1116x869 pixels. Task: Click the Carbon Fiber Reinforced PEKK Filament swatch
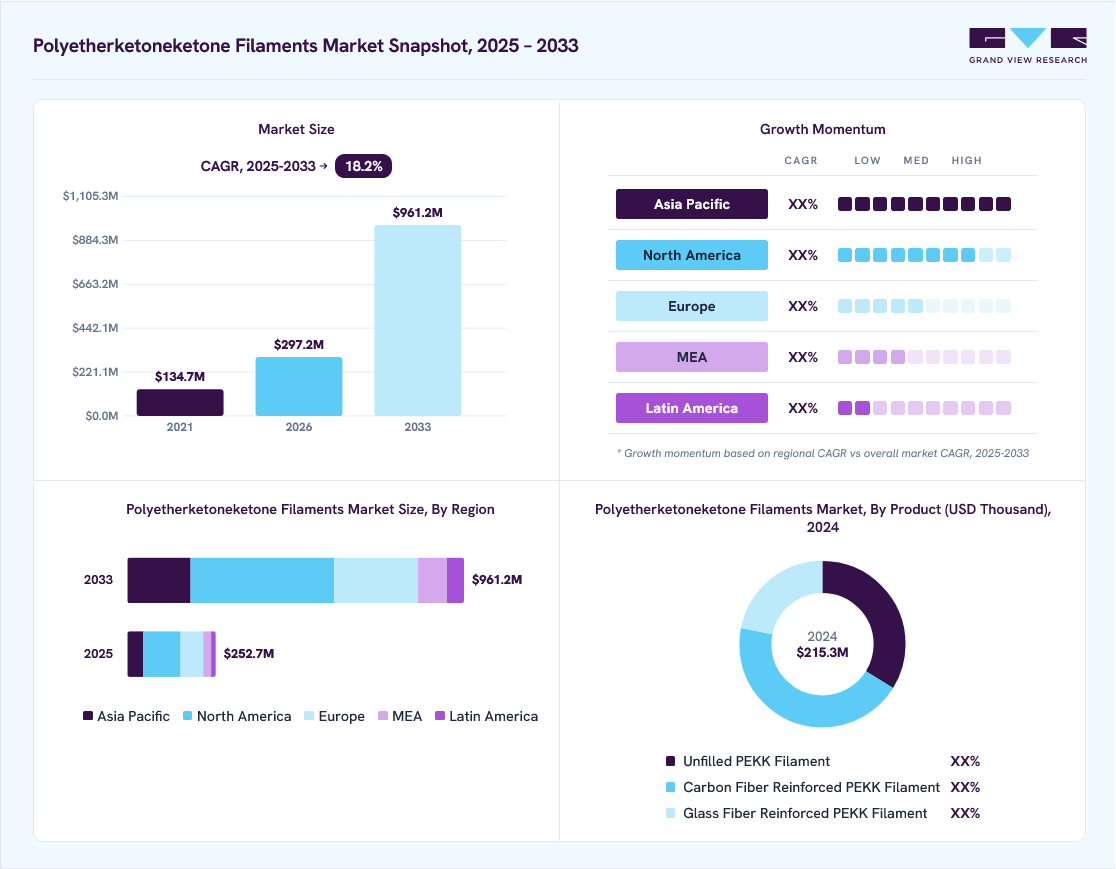(670, 787)
